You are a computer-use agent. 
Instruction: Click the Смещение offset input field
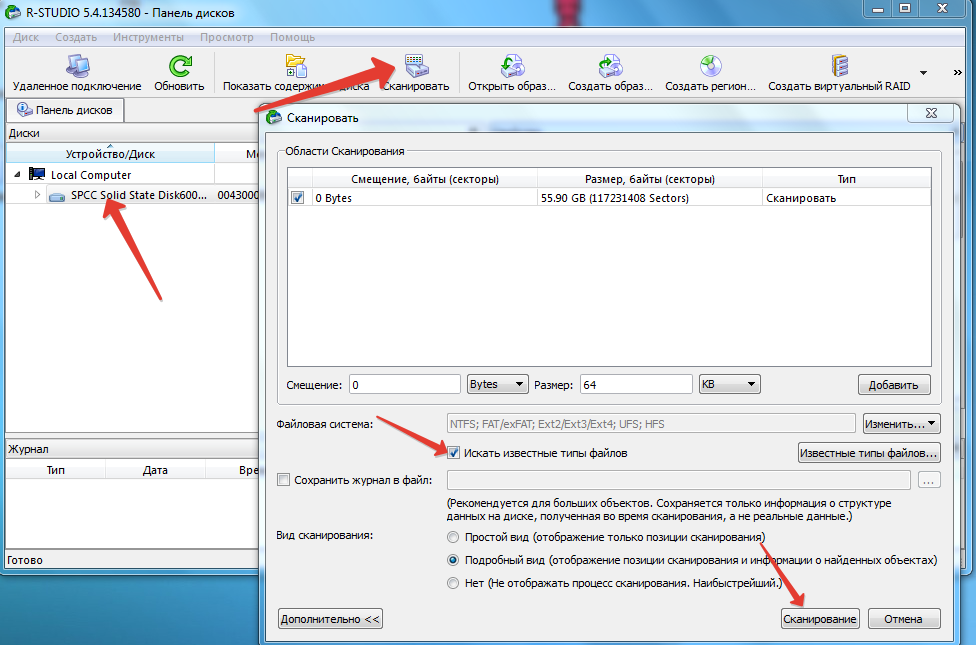click(x=405, y=385)
